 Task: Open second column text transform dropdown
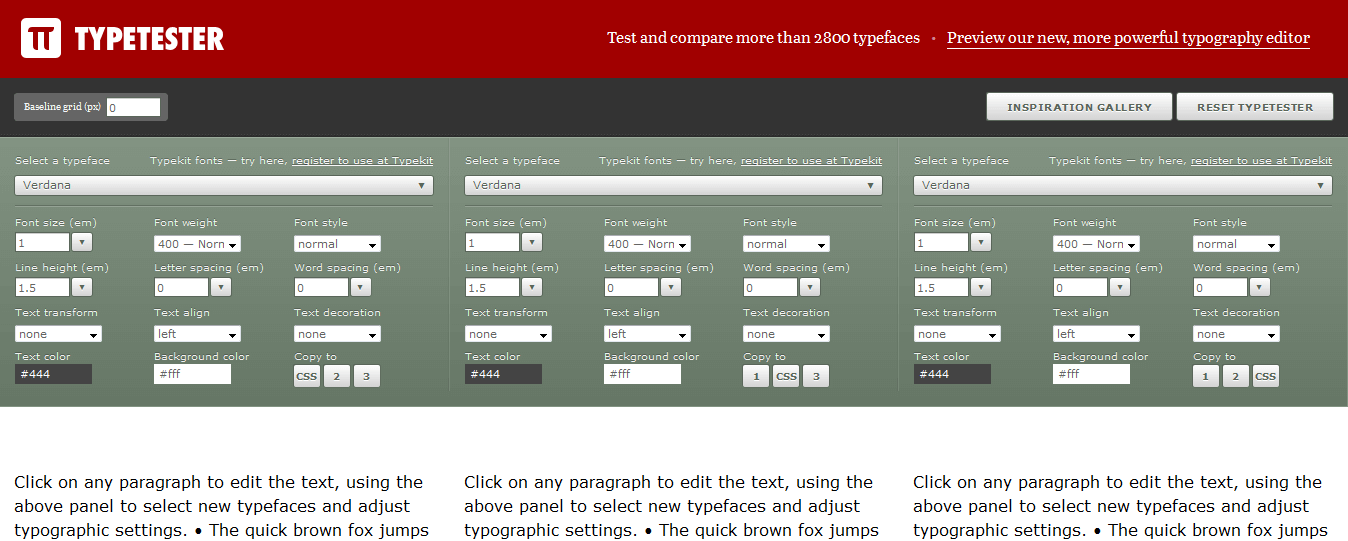click(x=508, y=334)
